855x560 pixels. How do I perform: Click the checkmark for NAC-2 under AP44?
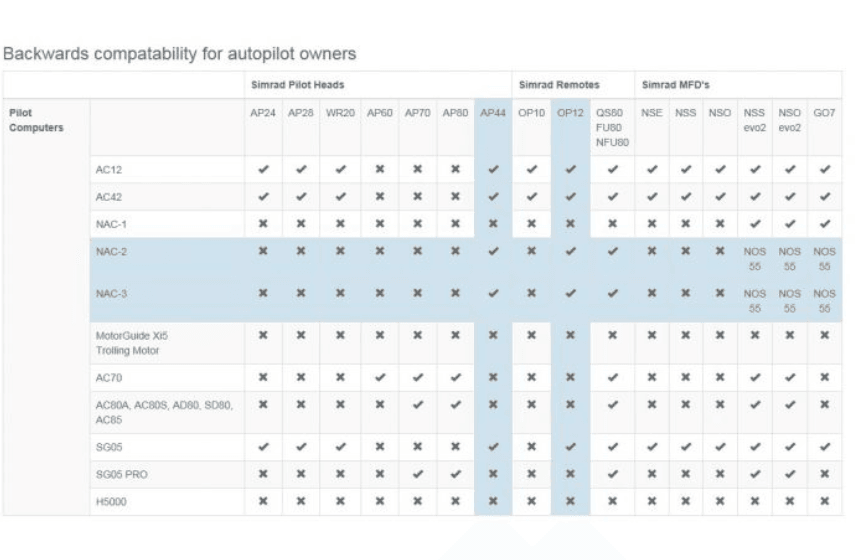pos(493,251)
